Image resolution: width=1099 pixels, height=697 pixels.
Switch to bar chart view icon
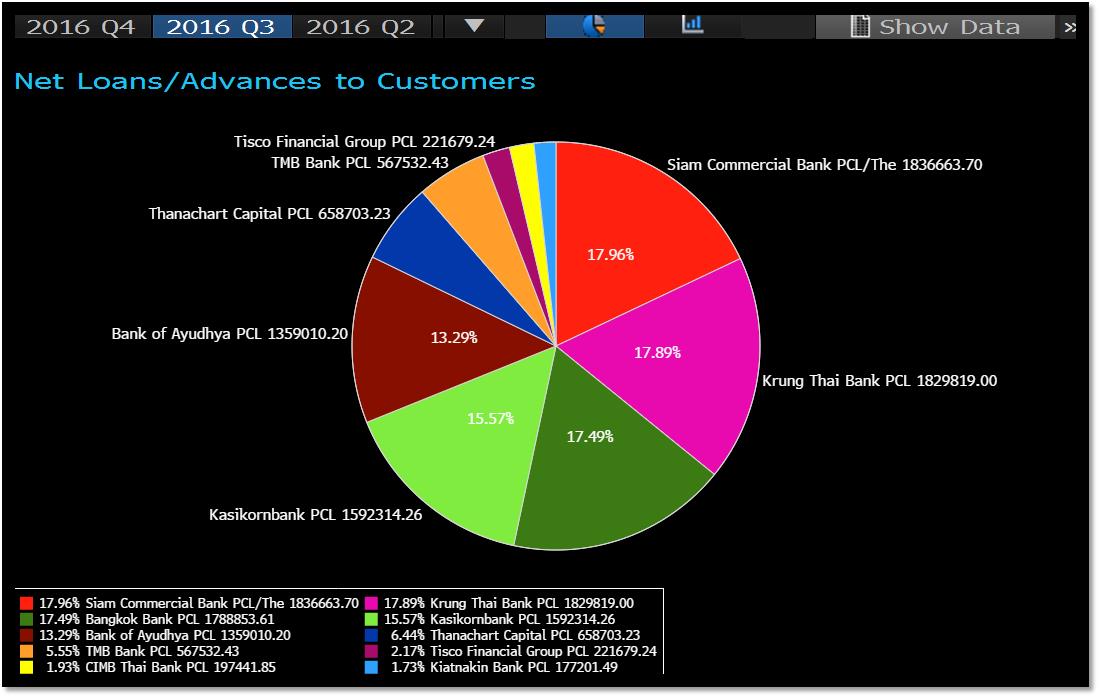pyautogui.click(x=692, y=26)
